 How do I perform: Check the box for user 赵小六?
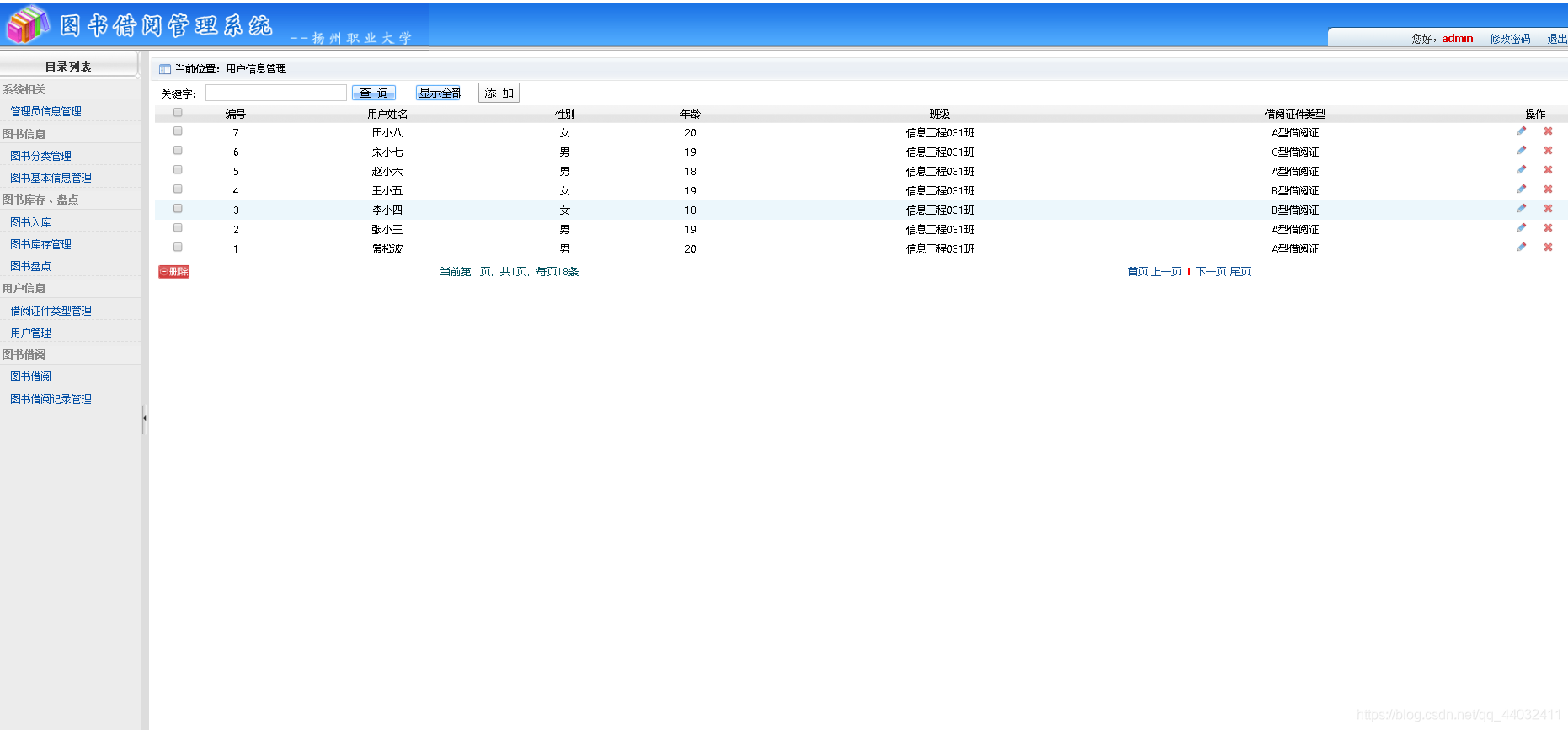tap(178, 170)
